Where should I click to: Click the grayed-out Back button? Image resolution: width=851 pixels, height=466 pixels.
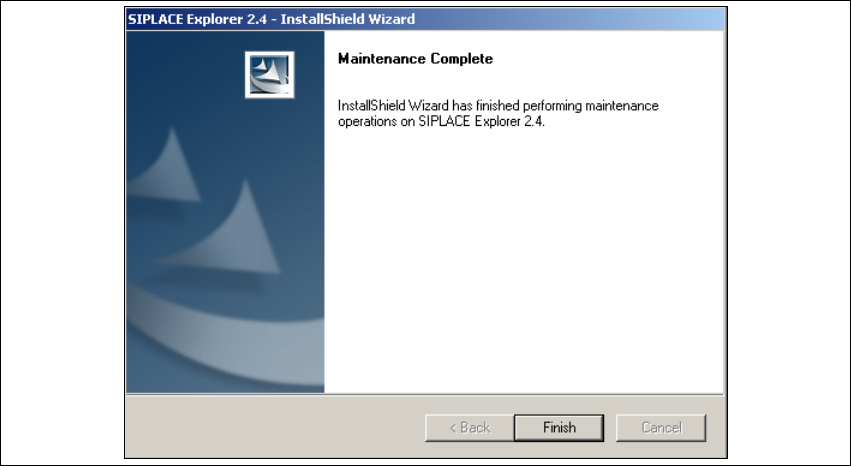(x=469, y=427)
